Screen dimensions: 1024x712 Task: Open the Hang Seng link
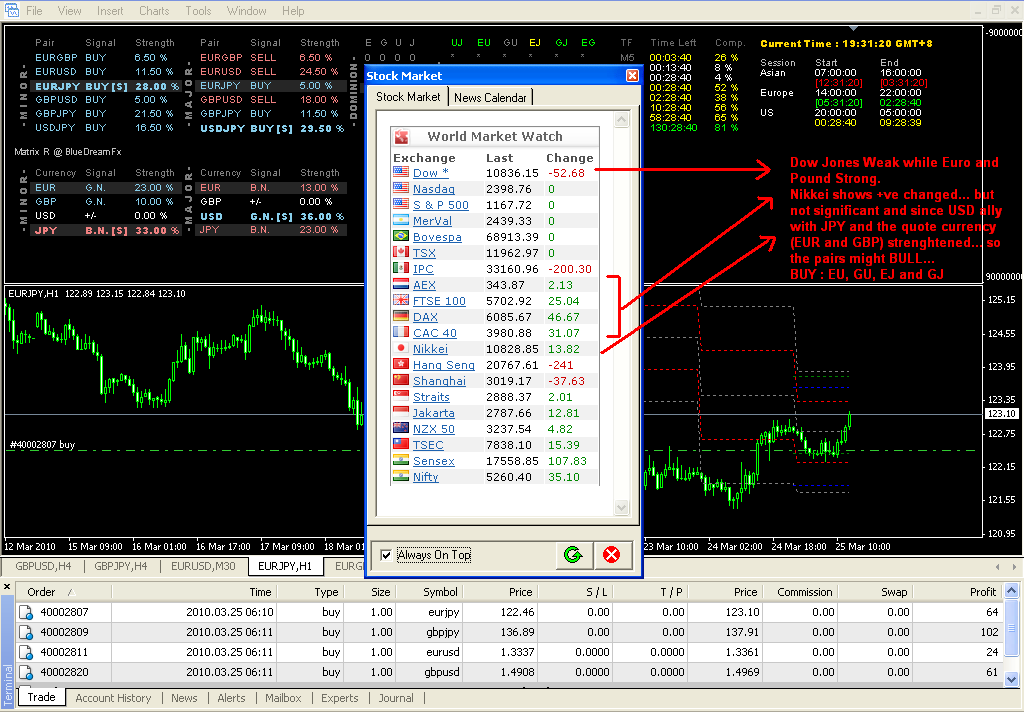click(443, 365)
